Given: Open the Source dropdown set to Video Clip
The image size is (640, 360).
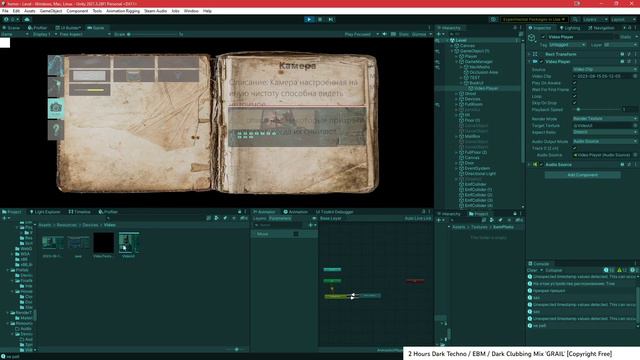Looking at the screenshot, I should coord(605,69).
